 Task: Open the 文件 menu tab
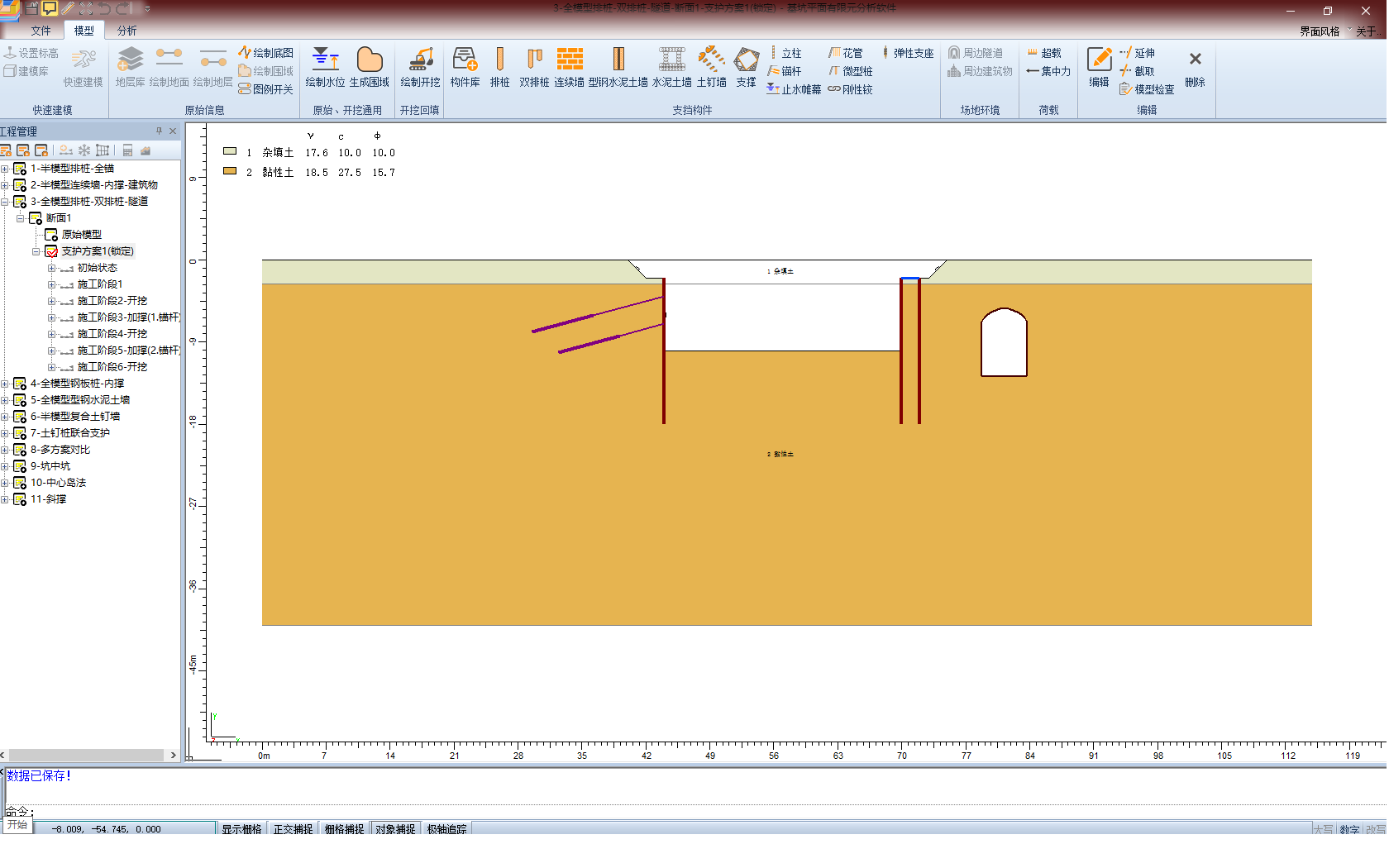(x=41, y=31)
